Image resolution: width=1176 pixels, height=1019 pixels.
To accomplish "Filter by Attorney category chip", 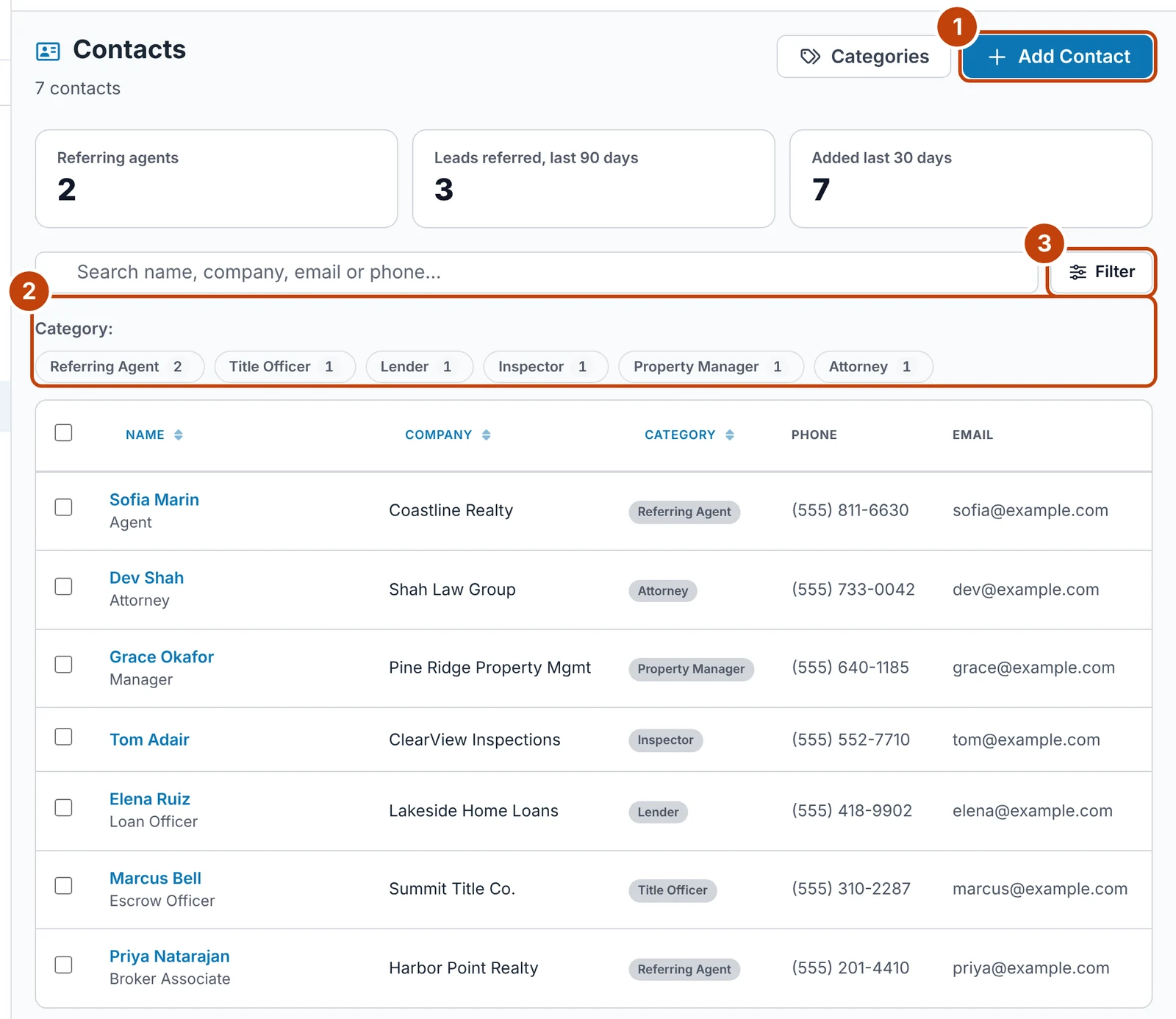I will pos(874,367).
